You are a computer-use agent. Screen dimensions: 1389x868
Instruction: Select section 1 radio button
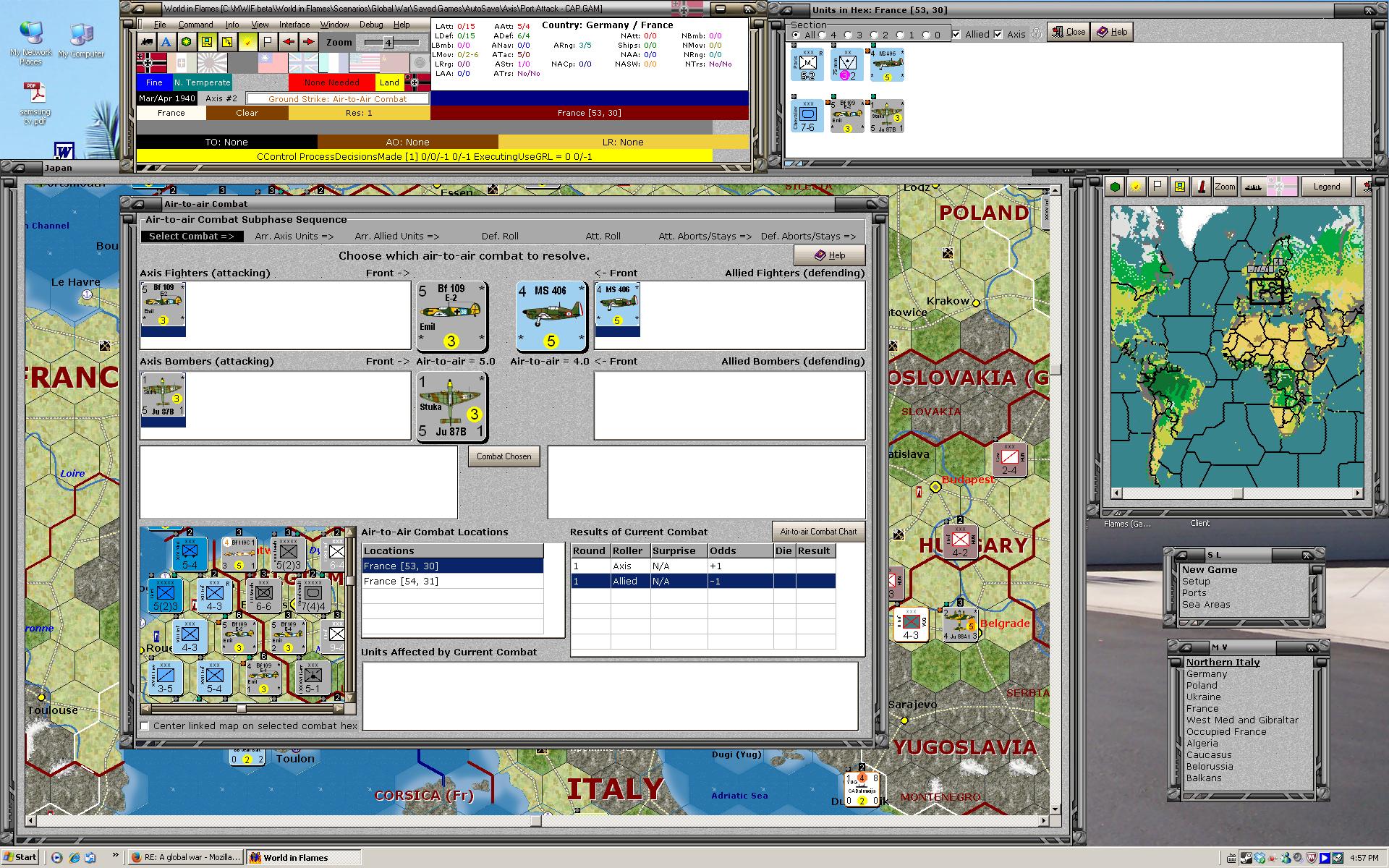tap(900, 35)
